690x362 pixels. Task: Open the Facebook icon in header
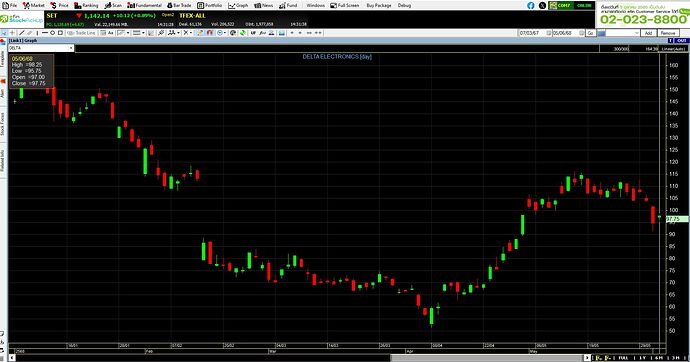coord(531,5)
